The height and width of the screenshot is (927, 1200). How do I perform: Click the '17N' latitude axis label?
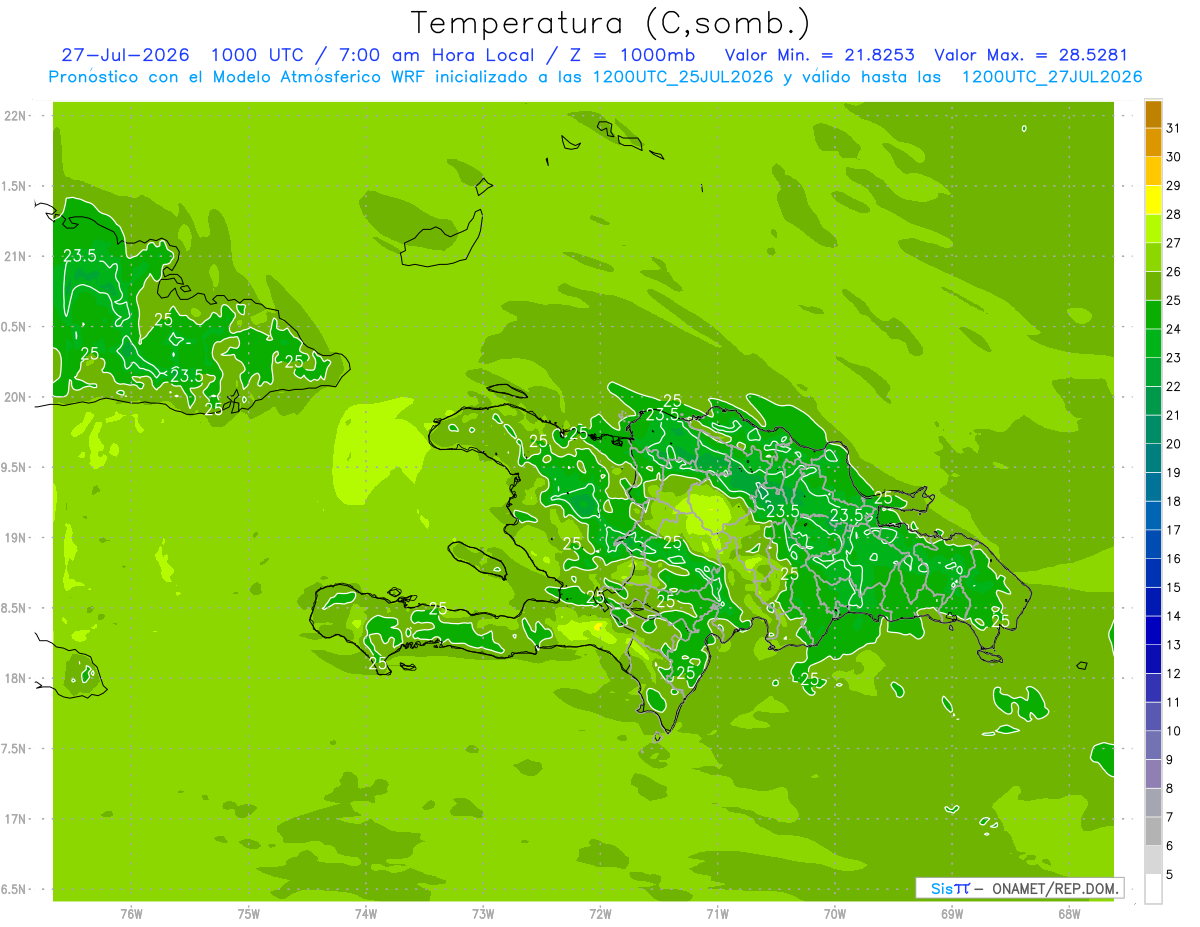tap(16, 819)
